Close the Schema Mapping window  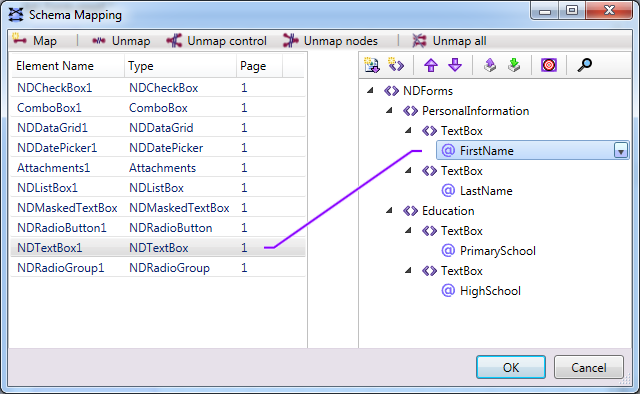pos(609,10)
